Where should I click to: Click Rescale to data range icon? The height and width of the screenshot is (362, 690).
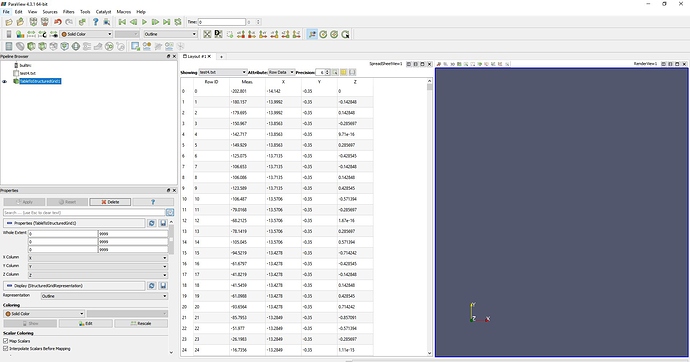point(31,34)
